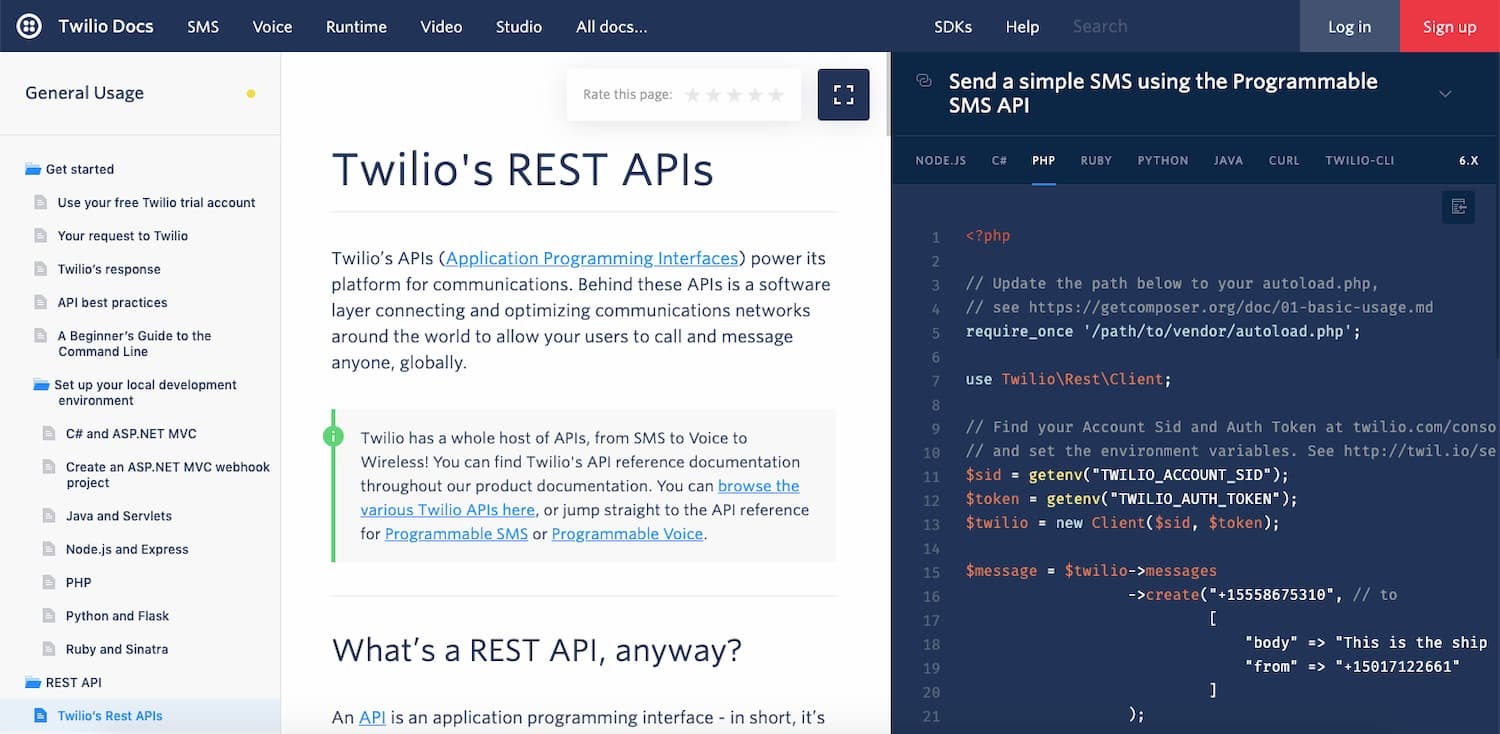Viewport: 1500px width, 734px height.
Task: Click the folder icon beside REST API
Action: tap(34, 682)
